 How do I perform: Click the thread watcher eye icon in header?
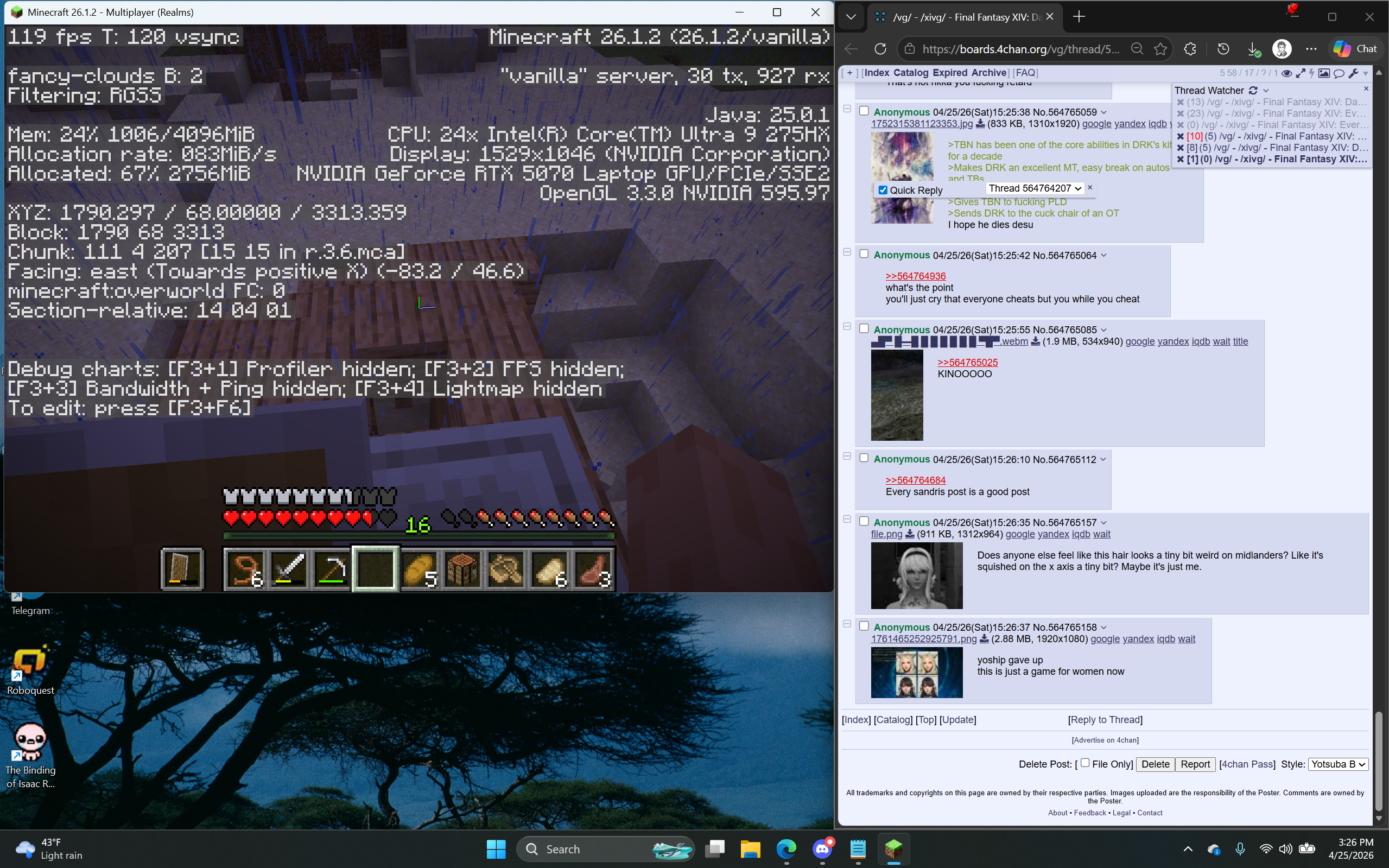tap(1287, 73)
